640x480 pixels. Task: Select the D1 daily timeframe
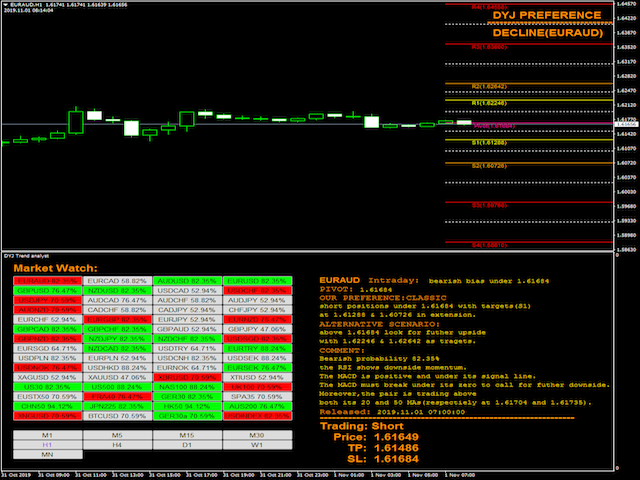187,445
